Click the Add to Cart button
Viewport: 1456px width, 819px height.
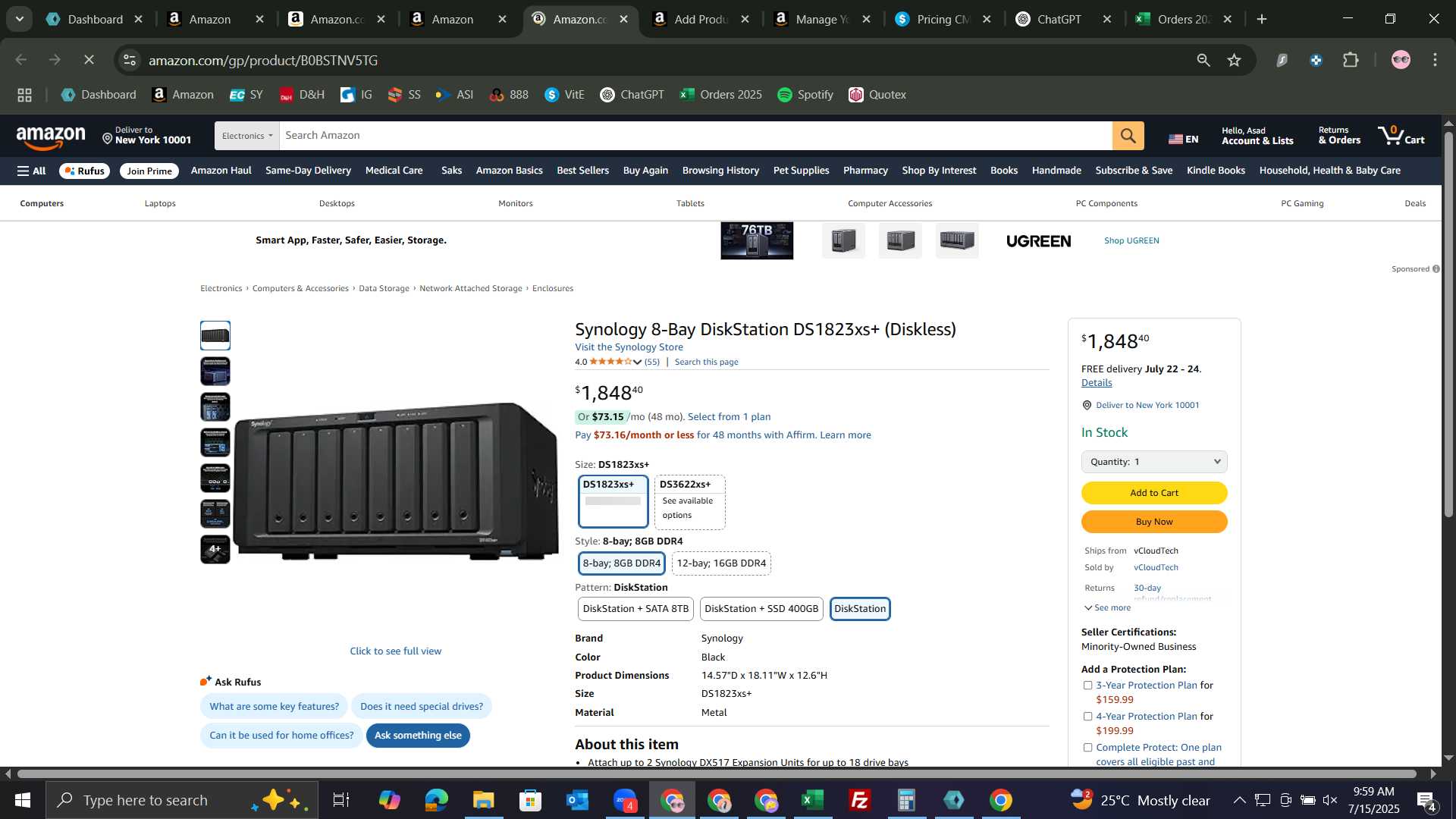[x=1153, y=493]
